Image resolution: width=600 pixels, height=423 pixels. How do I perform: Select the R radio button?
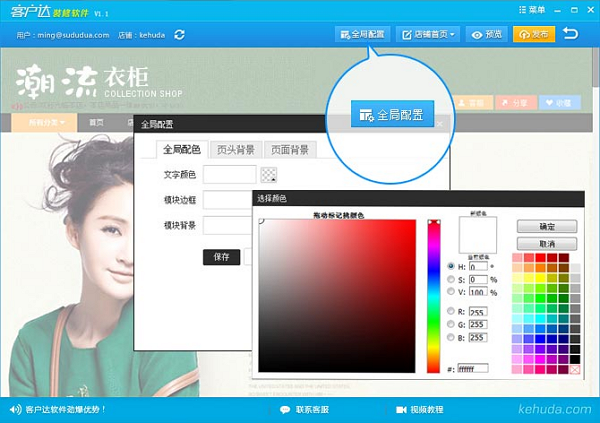tap(451, 311)
